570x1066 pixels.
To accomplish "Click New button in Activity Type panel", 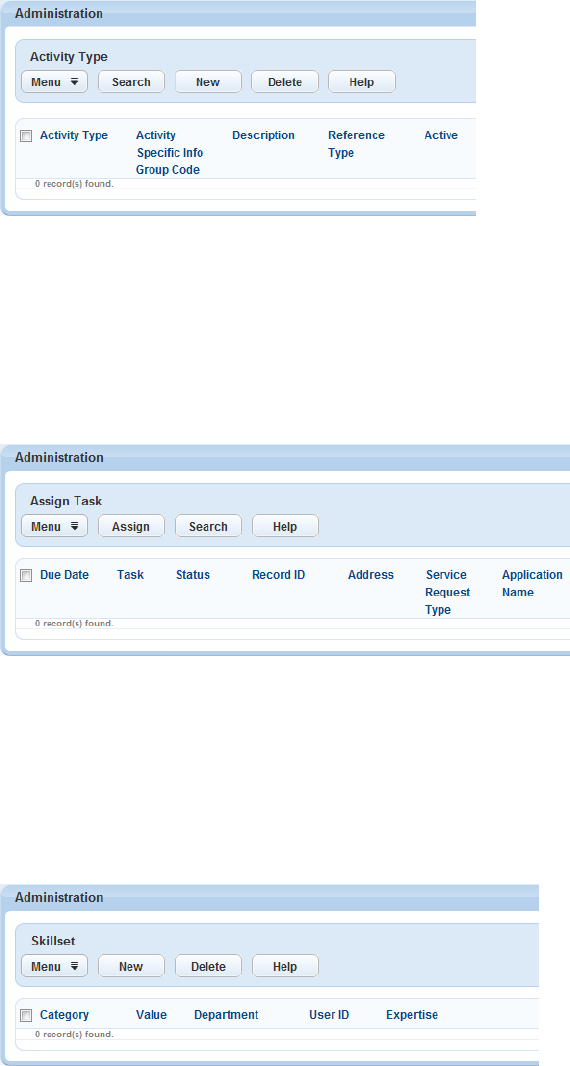I will coord(208,82).
